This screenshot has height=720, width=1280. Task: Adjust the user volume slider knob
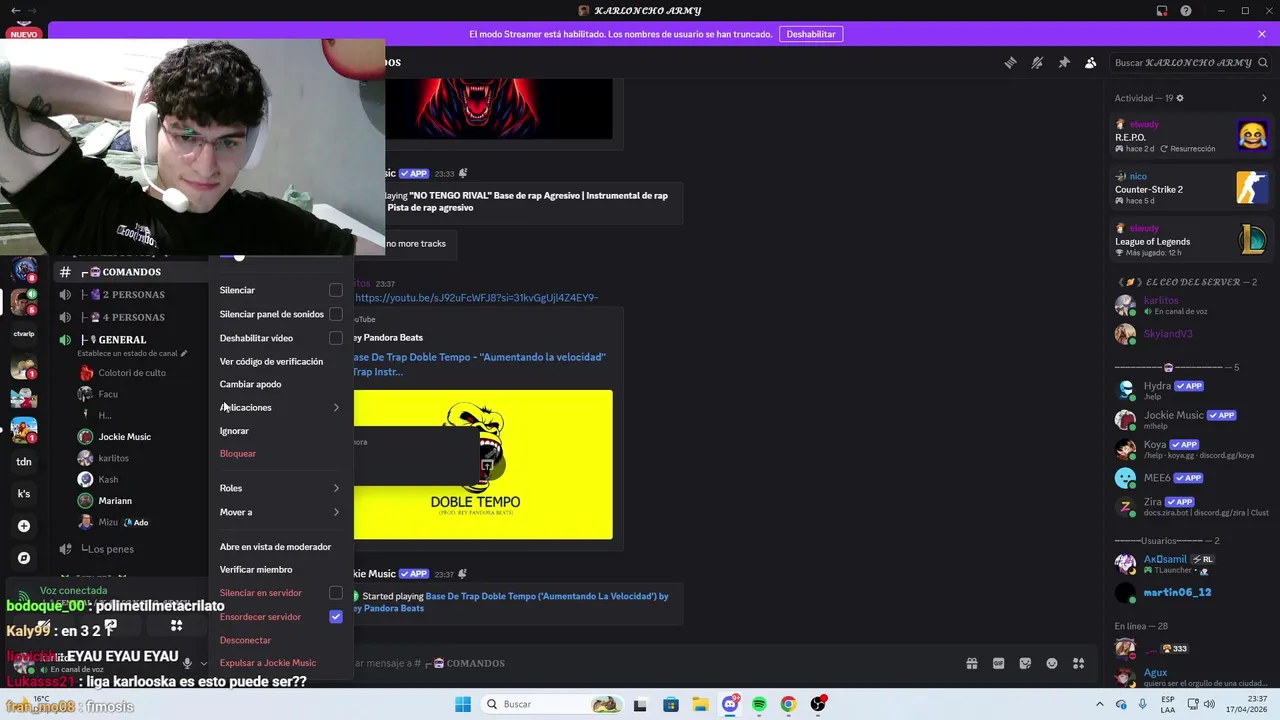pos(239,256)
